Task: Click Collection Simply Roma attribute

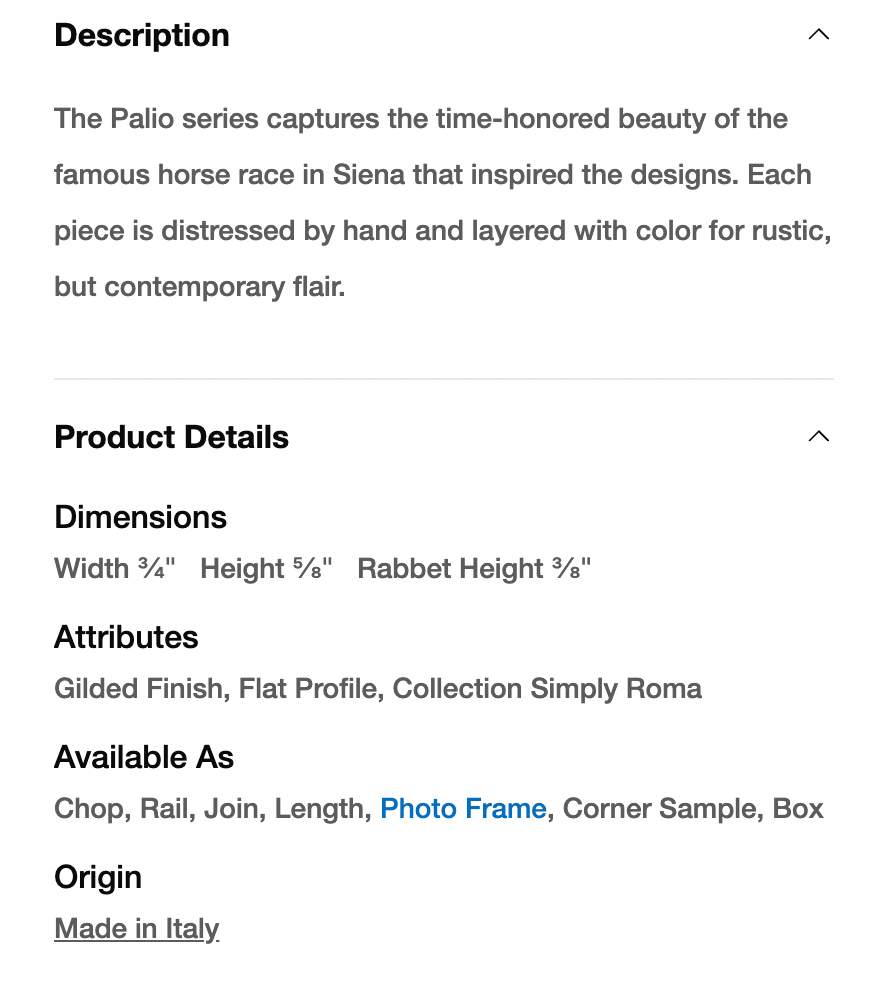Action: click(x=547, y=689)
